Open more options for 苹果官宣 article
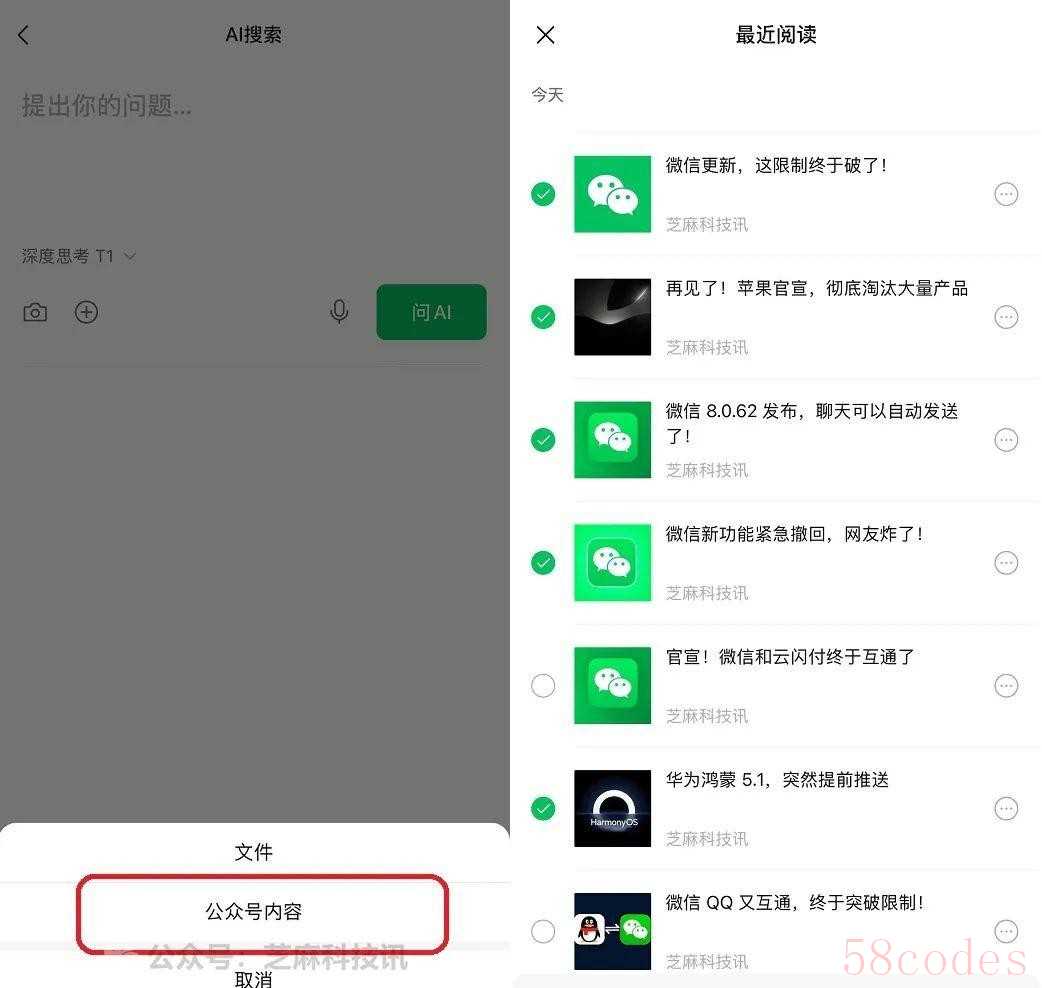Image resolution: width=1042 pixels, height=988 pixels. (1006, 317)
